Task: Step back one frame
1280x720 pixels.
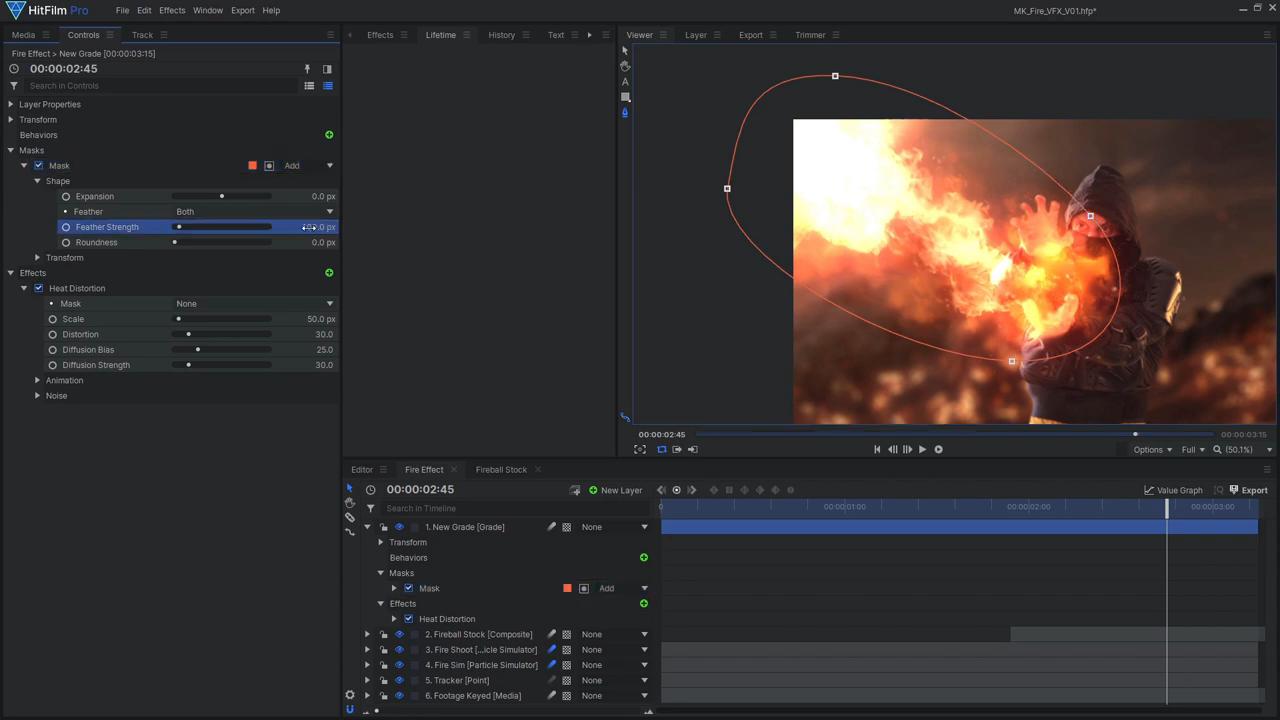Action: pyautogui.click(x=892, y=450)
